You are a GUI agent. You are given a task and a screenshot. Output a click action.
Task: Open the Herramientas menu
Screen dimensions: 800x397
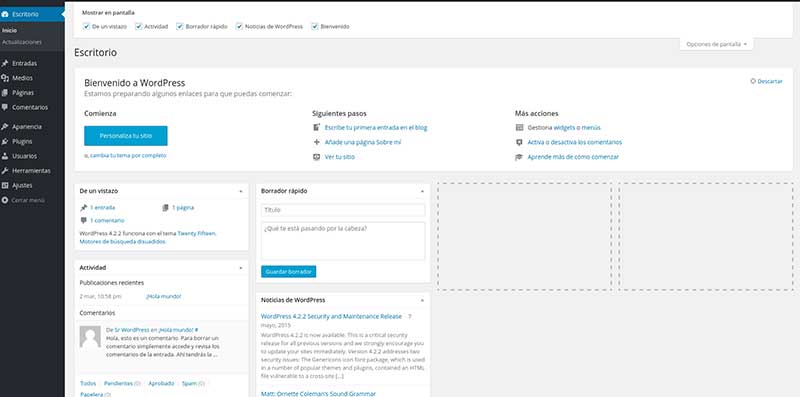point(32,170)
